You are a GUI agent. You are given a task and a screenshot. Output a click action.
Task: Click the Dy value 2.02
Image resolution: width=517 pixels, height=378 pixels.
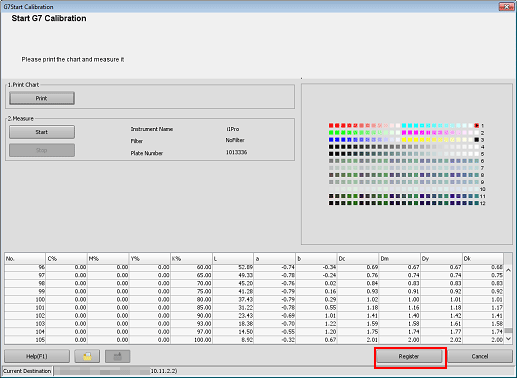tap(456, 340)
